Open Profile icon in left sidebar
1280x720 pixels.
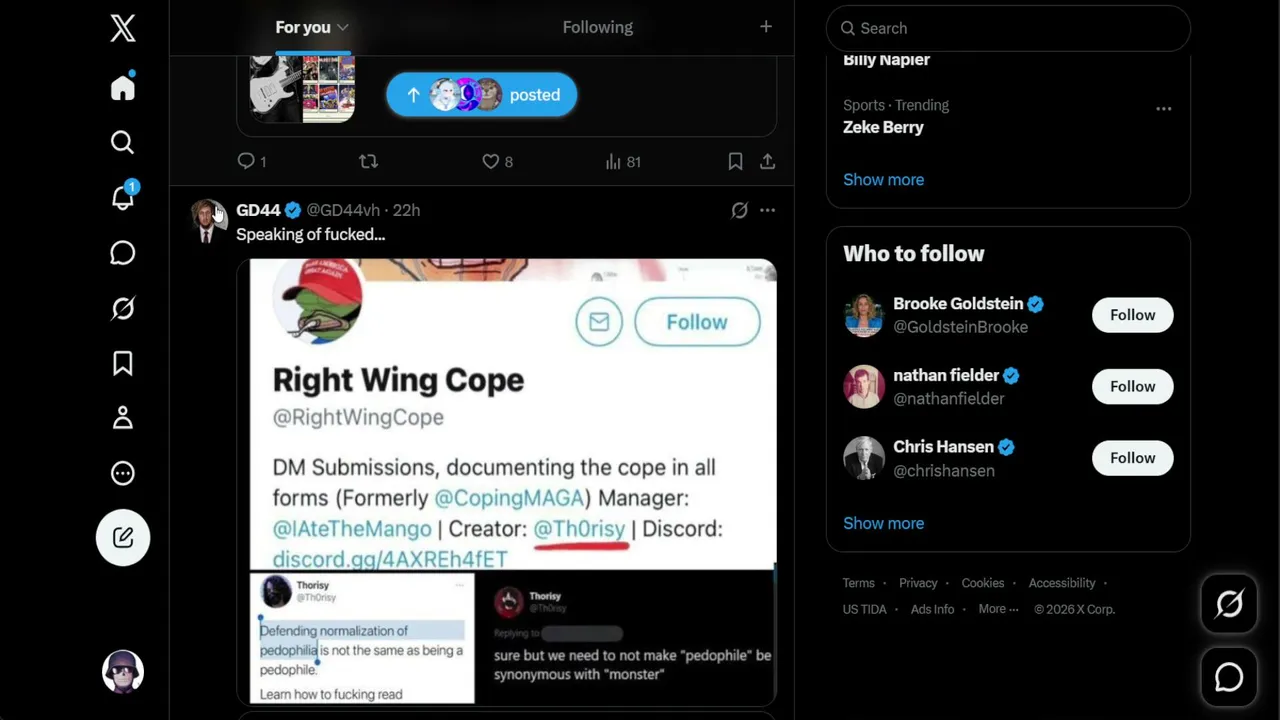coord(123,418)
